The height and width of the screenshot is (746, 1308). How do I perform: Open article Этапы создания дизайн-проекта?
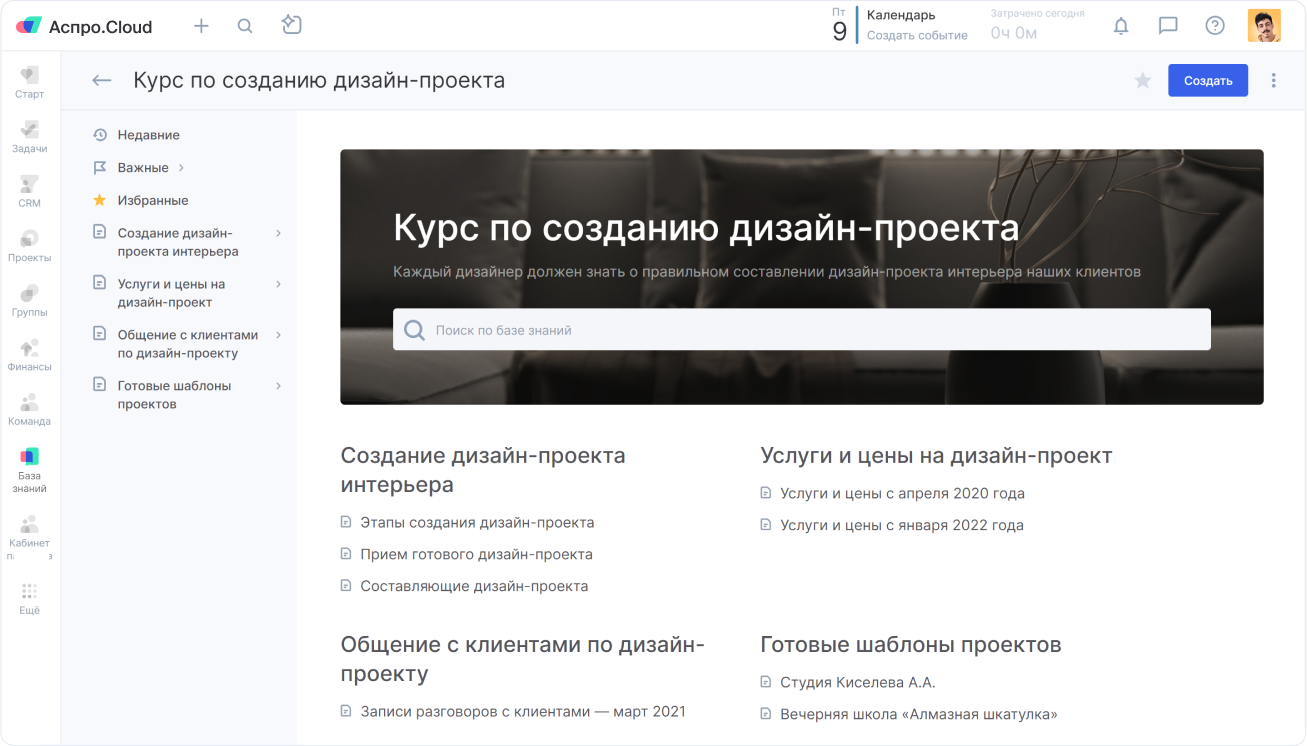(477, 522)
